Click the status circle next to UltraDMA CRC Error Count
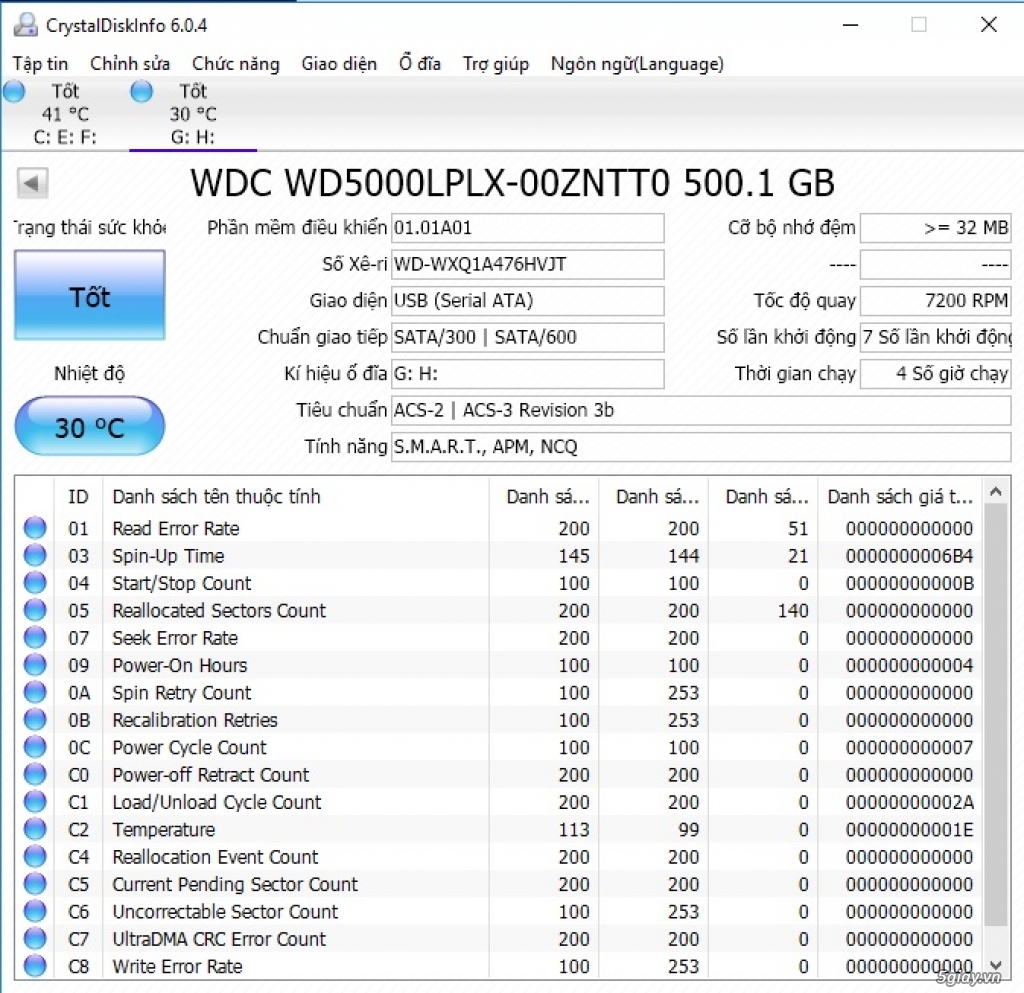 [x=35, y=939]
